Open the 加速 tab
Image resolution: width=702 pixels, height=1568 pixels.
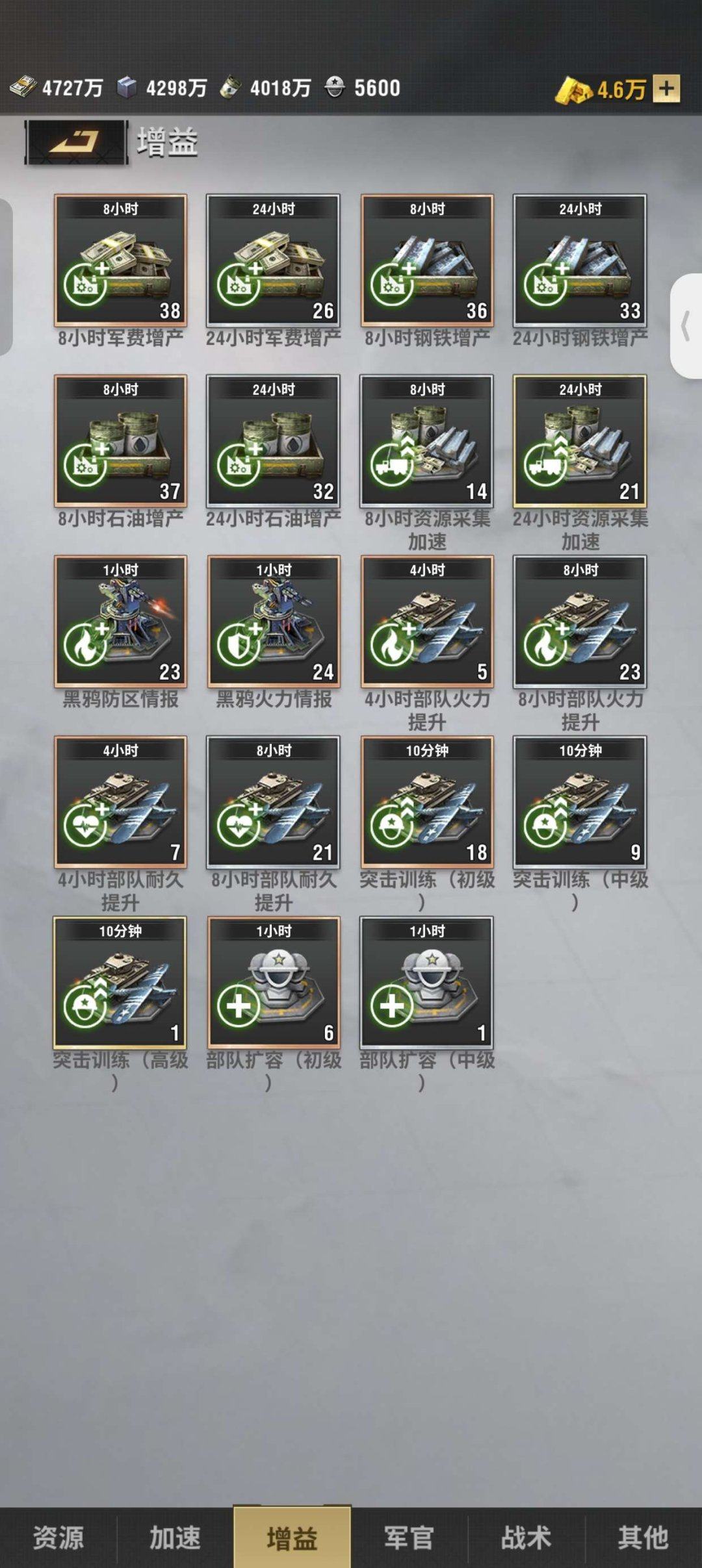175,1537
